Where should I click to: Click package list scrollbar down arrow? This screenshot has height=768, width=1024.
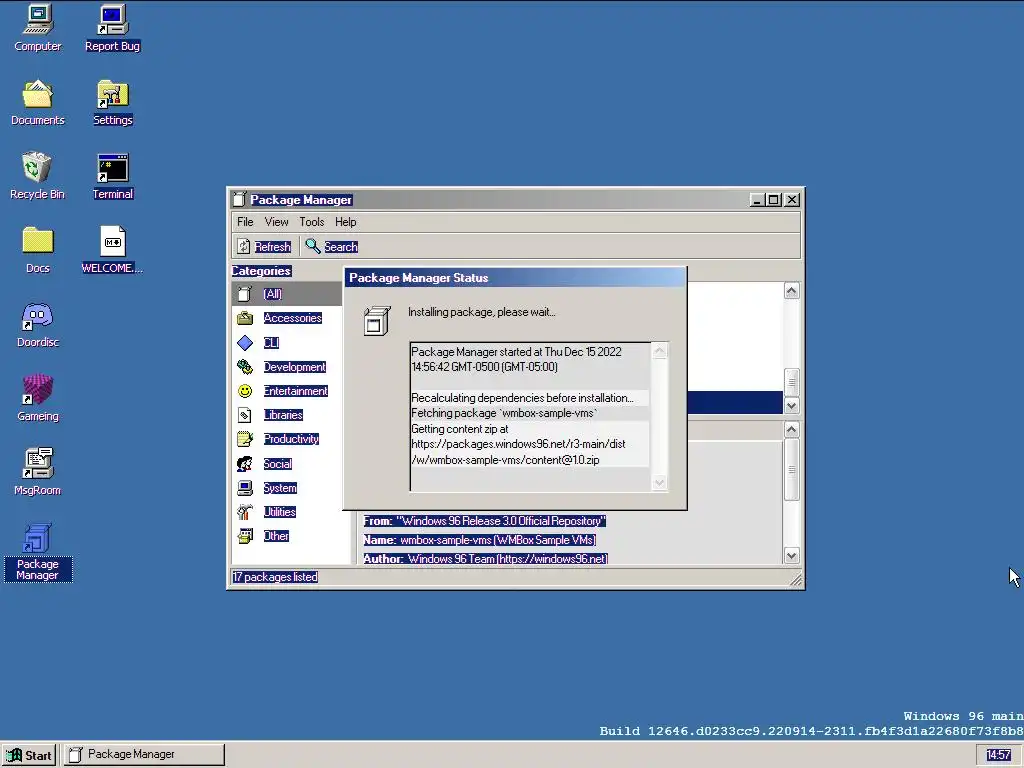792,406
